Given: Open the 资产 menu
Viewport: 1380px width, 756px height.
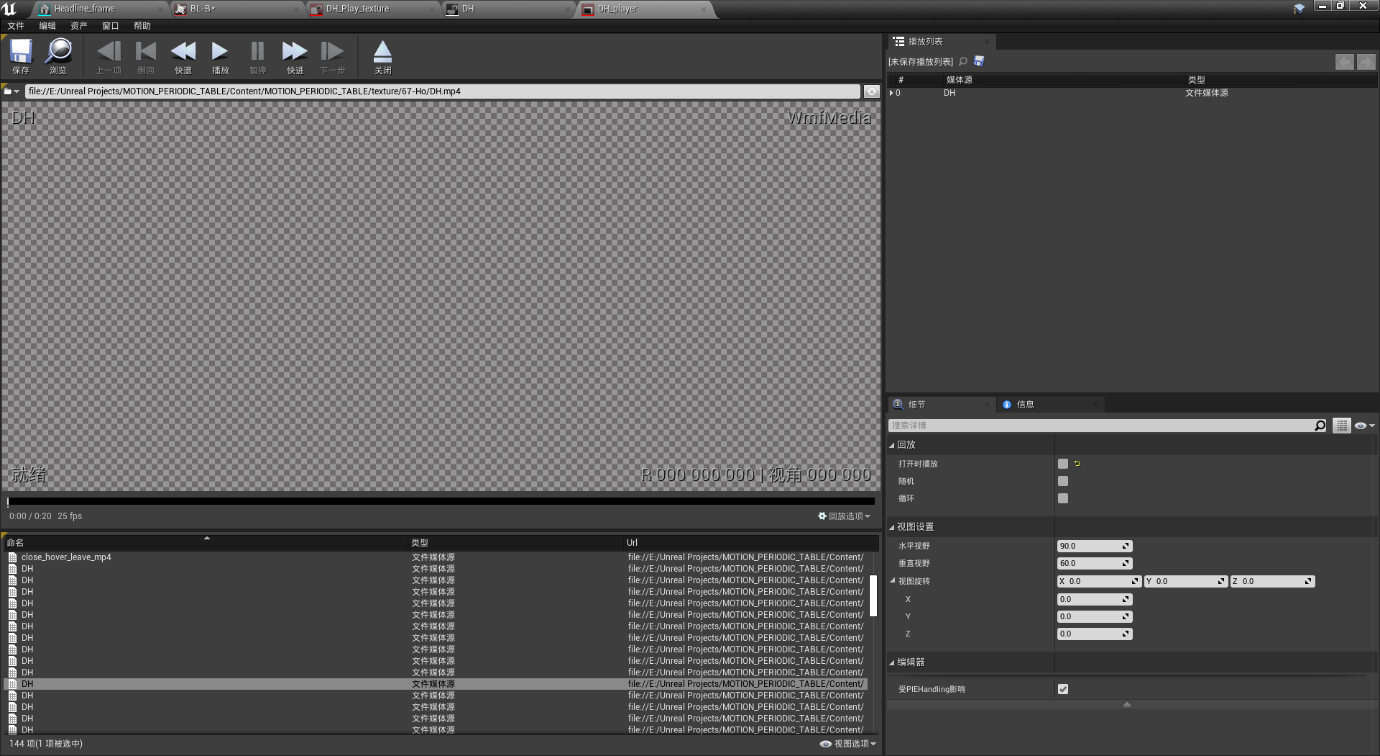Looking at the screenshot, I should point(78,26).
